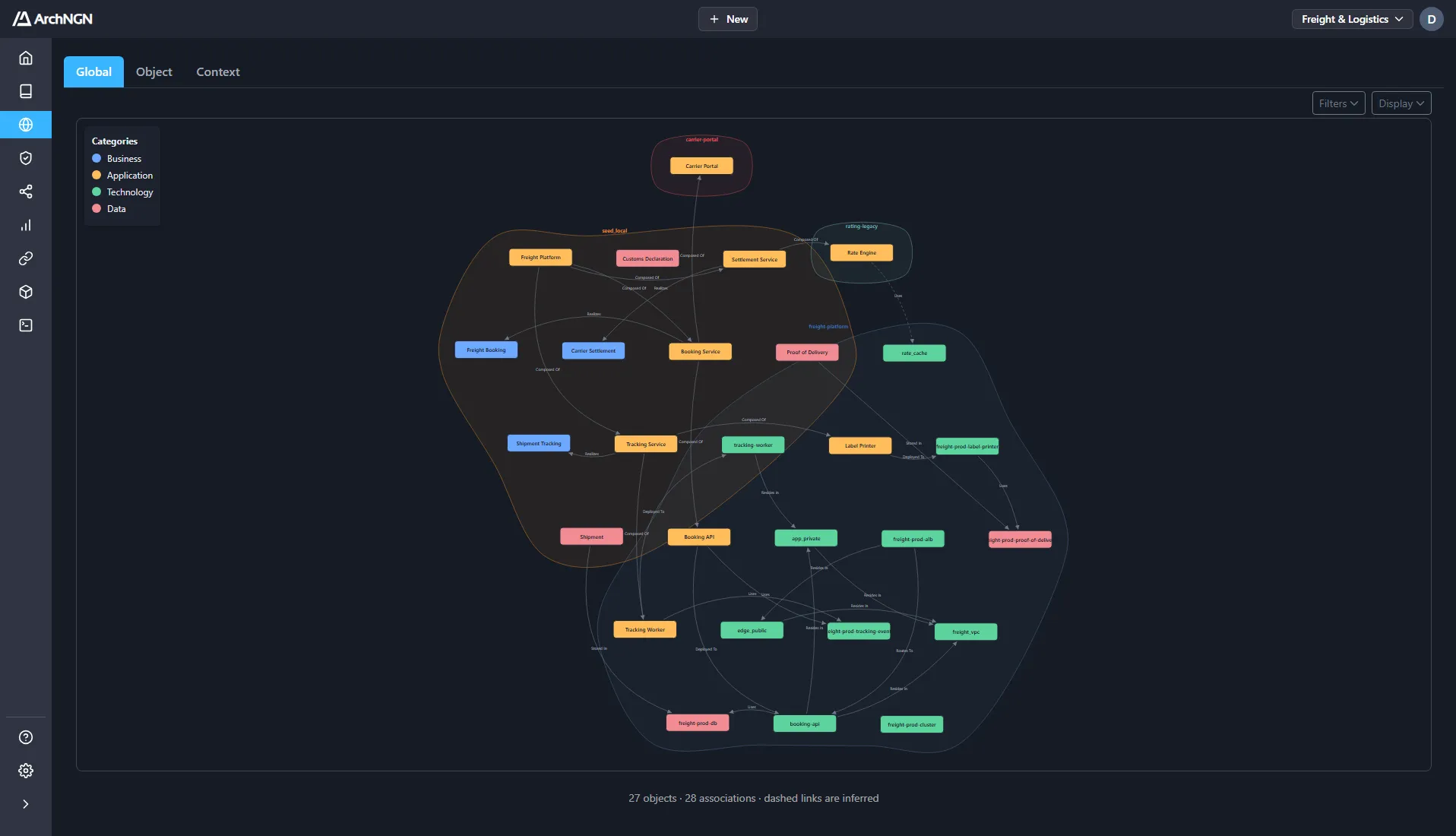Toggle the Application category in legend
The image size is (1456, 836).
(x=122, y=176)
